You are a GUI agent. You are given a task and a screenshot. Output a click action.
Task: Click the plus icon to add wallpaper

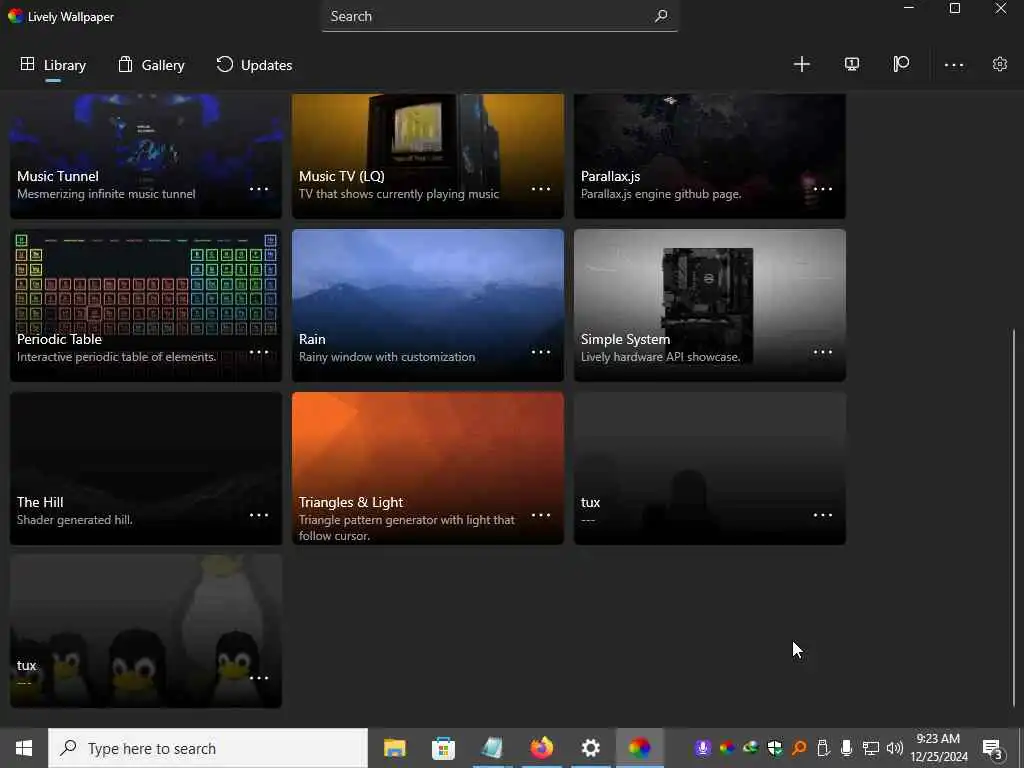(801, 64)
